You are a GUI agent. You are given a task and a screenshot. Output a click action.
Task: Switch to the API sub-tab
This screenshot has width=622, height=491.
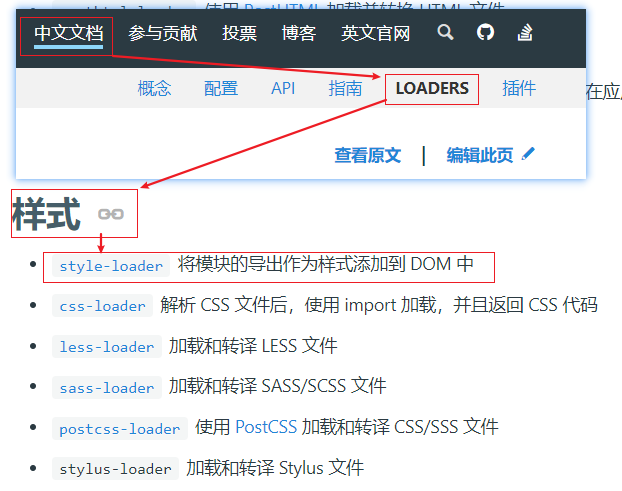[283, 88]
